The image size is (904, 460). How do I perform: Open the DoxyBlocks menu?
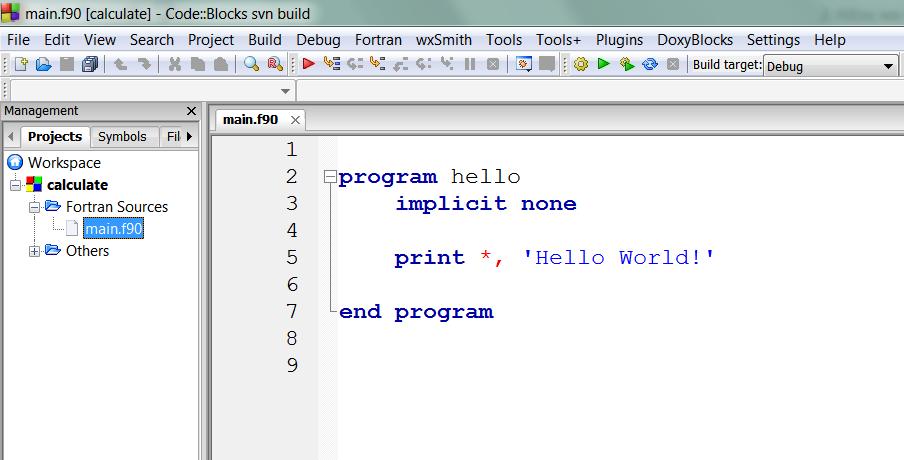(x=695, y=40)
